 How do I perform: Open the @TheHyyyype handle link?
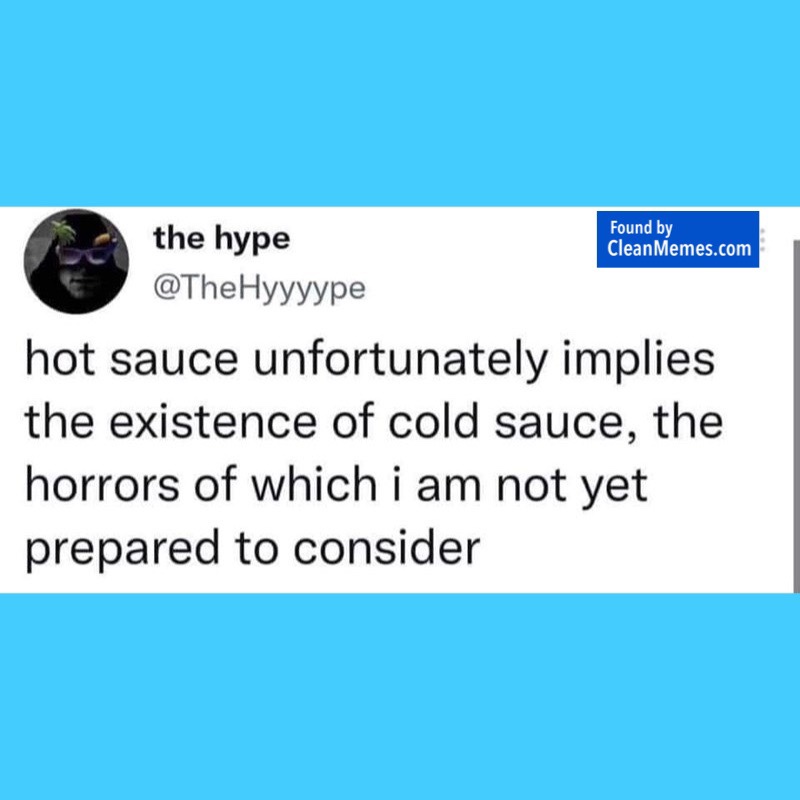coord(259,289)
